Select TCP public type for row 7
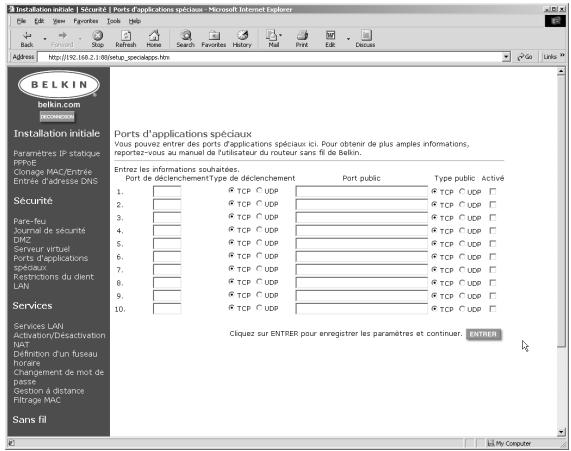This screenshot has height=451, width=571. click(434, 270)
